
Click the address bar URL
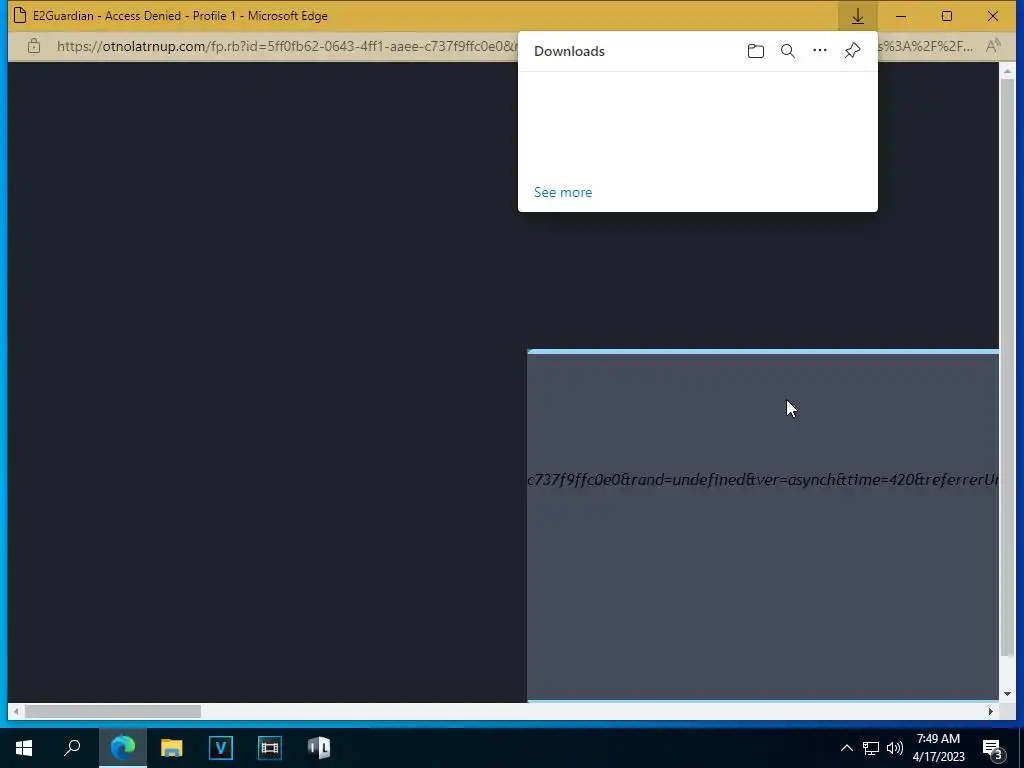coord(286,46)
